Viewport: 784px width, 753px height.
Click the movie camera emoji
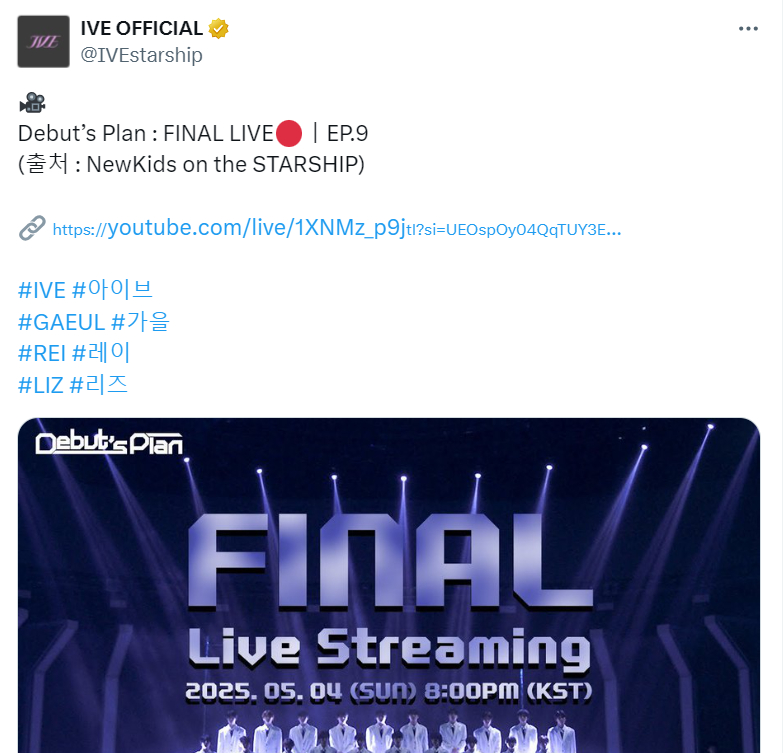(32, 102)
